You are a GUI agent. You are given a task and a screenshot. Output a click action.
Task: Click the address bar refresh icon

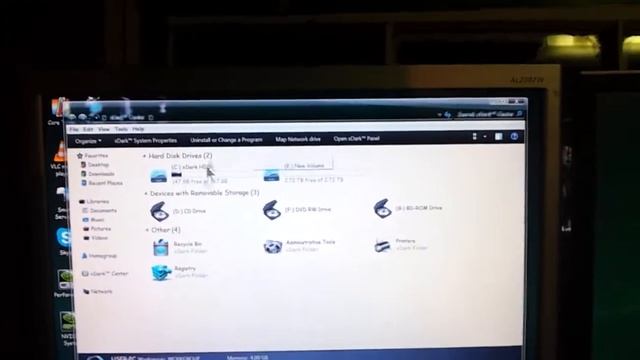coord(447,115)
